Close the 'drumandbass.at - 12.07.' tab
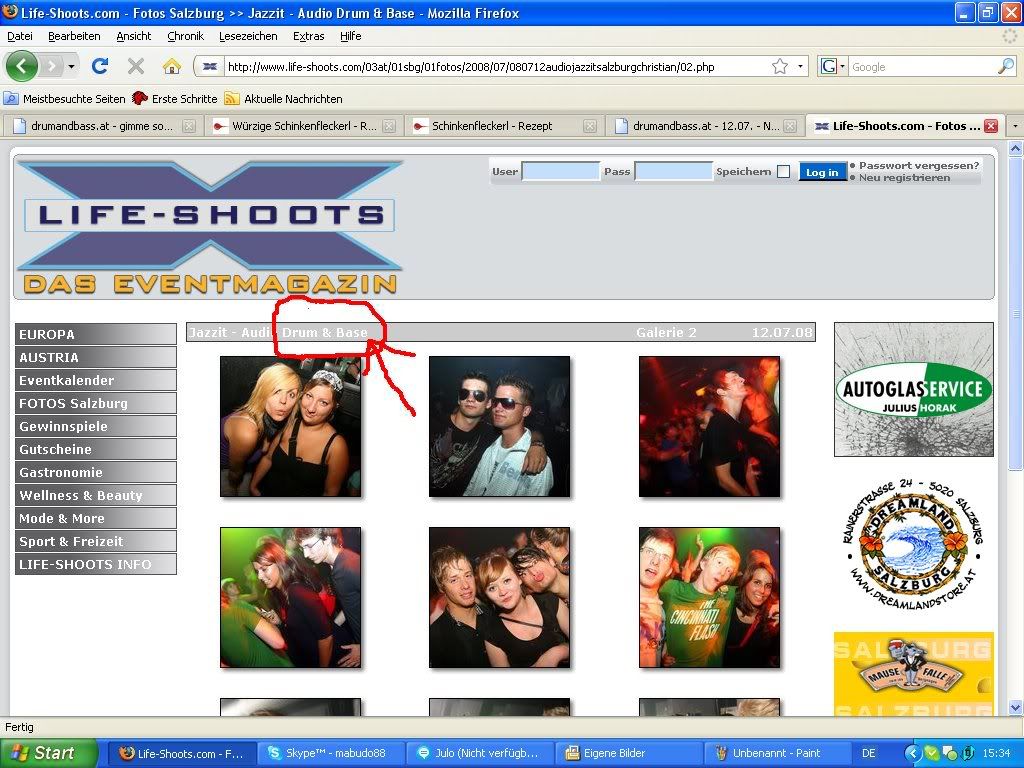The width and height of the screenshot is (1024, 768). coord(790,126)
